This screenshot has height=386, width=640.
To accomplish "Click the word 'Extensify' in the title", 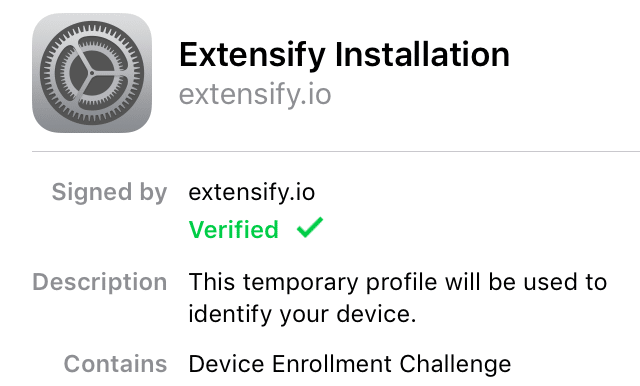I will click(x=252, y=56).
